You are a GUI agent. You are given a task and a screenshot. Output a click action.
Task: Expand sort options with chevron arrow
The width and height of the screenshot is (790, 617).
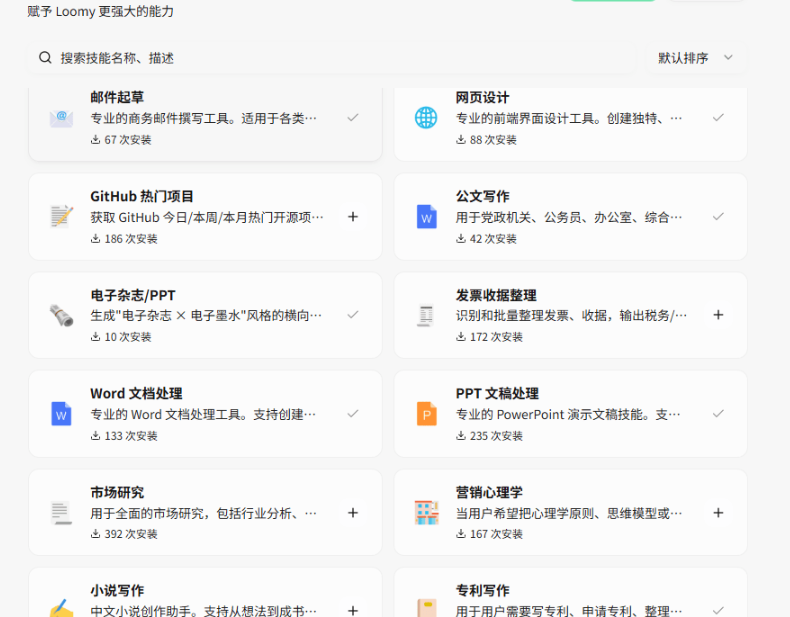[x=728, y=57]
